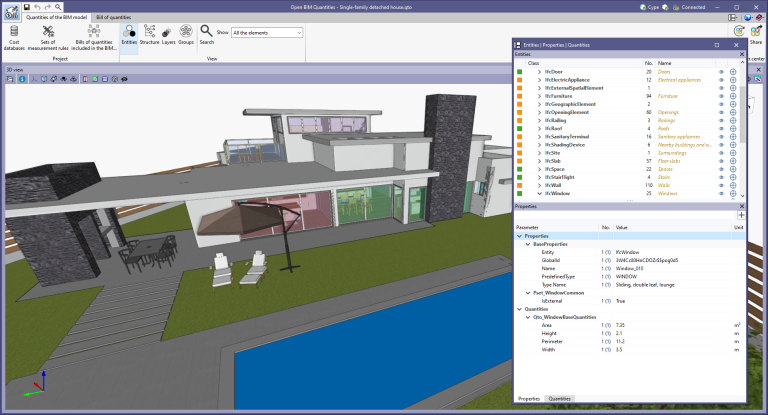Open the Quantities tab at panel bottom
Viewport: 768px width, 415px height.
559,398
